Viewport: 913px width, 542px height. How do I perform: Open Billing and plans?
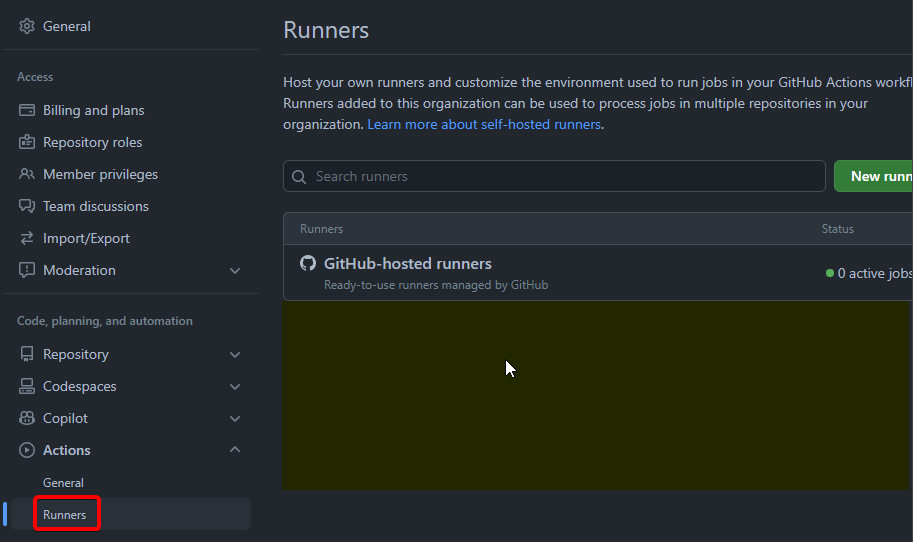tap(94, 110)
